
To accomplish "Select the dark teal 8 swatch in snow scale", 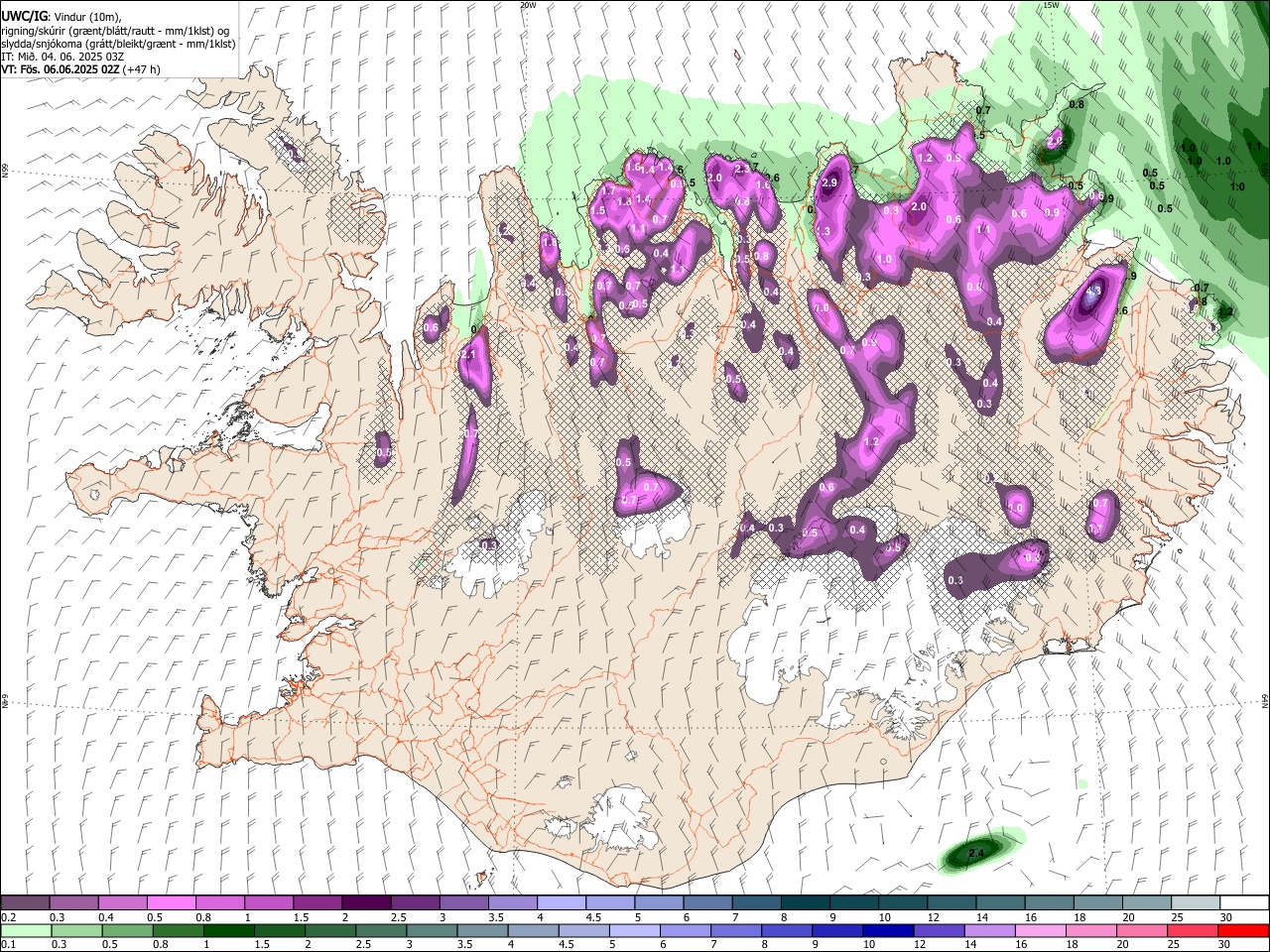I will [x=805, y=902].
